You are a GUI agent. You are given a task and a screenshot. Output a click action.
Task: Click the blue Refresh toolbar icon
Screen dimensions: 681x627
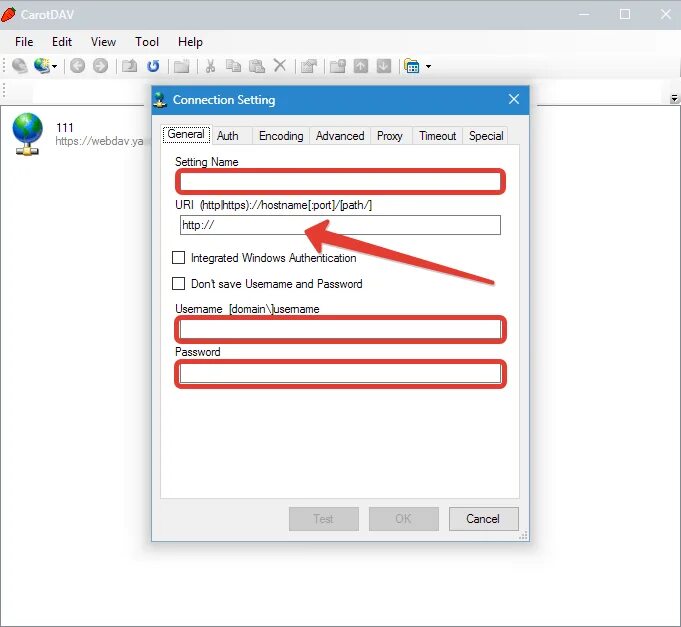[x=153, y=66]
